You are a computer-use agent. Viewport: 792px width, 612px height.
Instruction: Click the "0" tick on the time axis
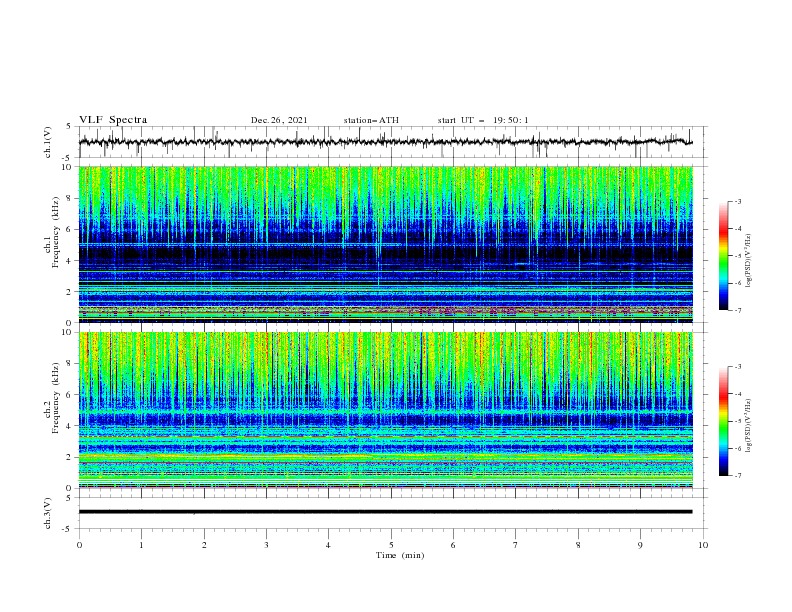click(x=79, y=545)
